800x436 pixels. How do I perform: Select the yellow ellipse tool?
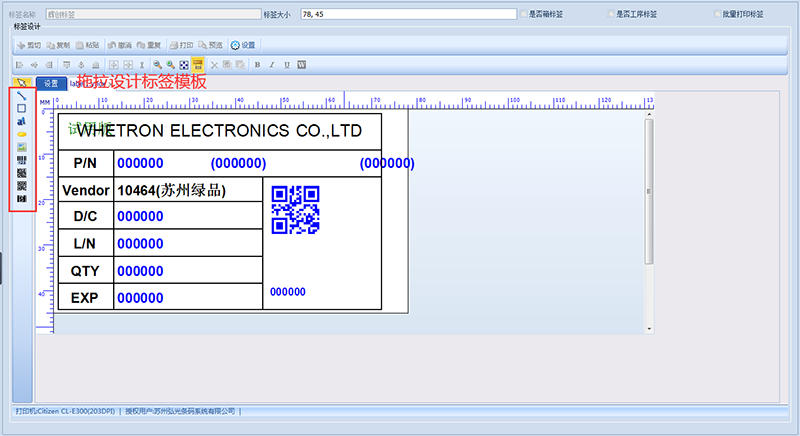coord(21,134)
